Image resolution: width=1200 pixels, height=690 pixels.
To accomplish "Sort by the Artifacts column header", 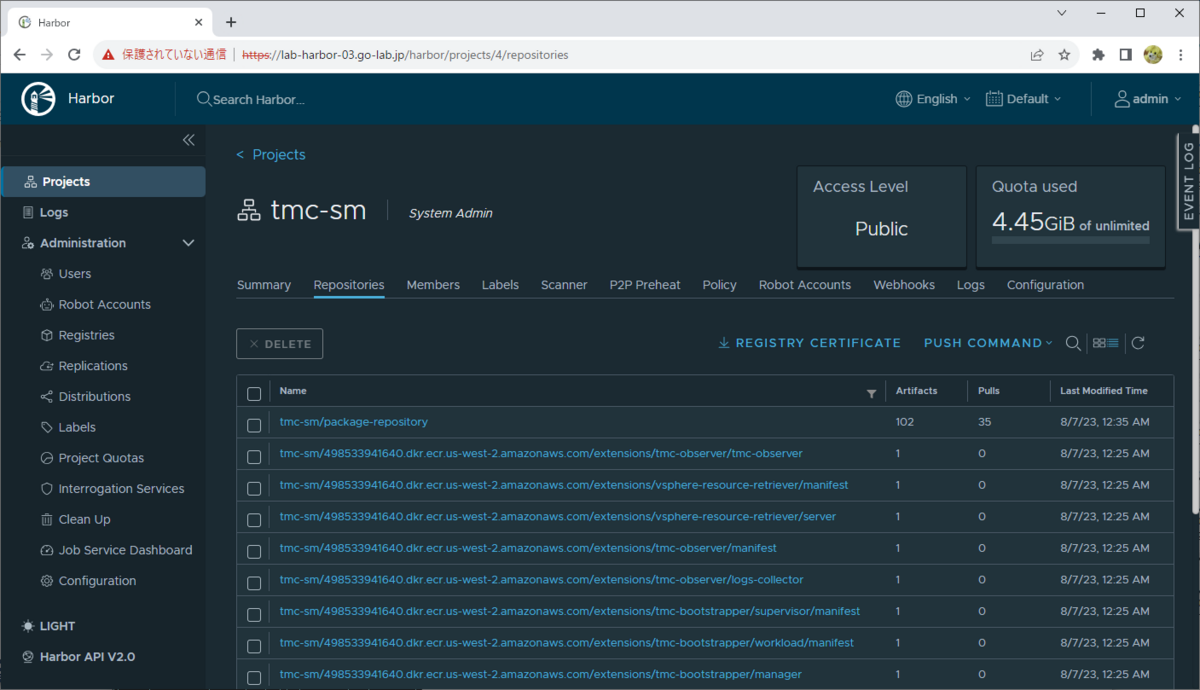I will (917, 391).
